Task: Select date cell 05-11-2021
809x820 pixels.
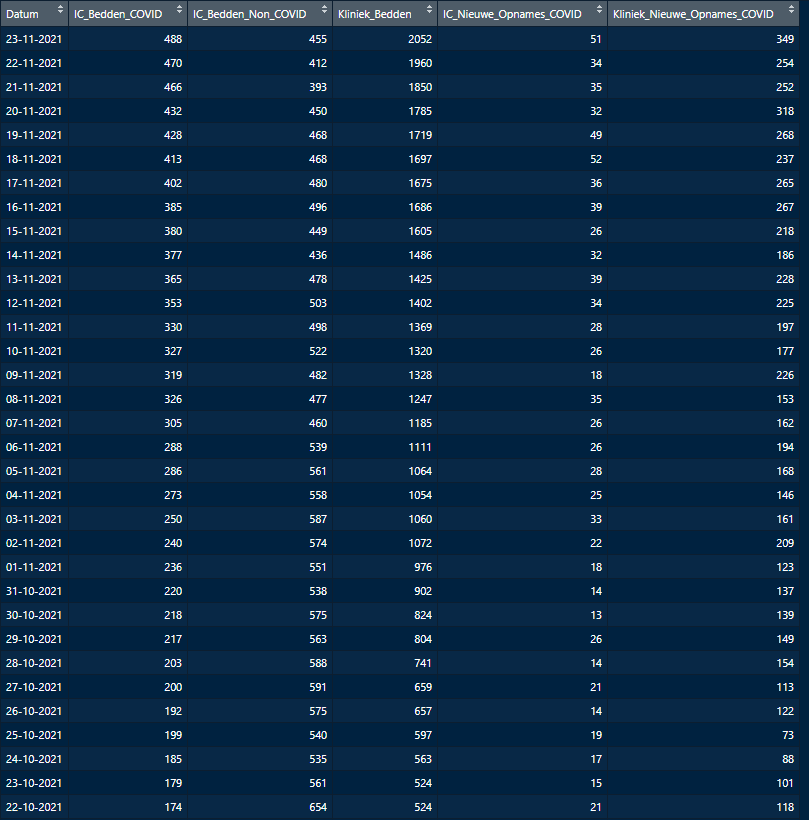Action: pyautogui.click(x=33, y=471)
